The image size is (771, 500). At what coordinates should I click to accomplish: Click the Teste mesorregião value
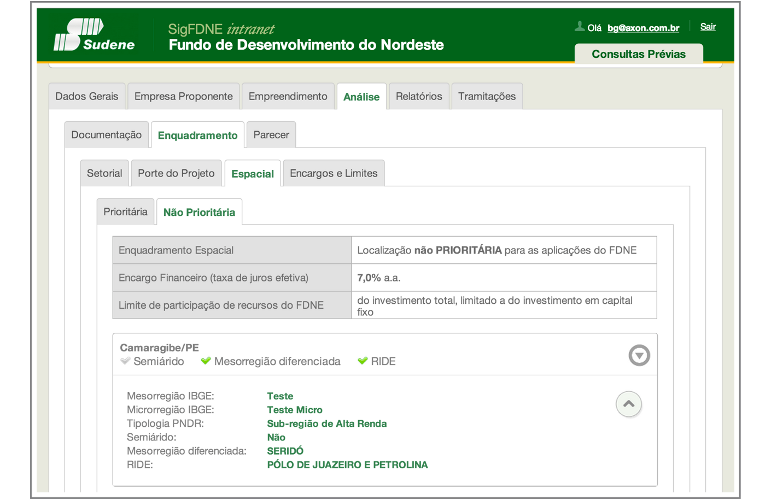pos(280,396)
